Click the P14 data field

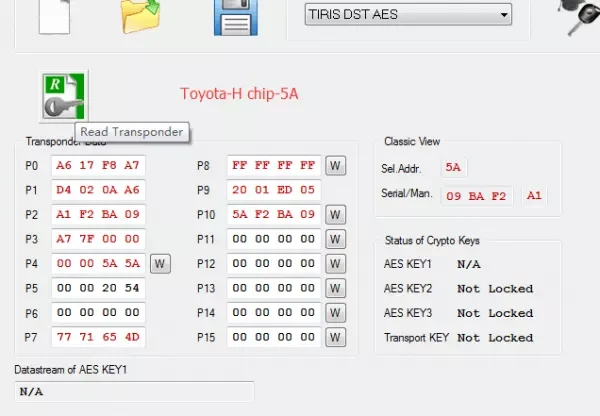[x=274, y=313]
